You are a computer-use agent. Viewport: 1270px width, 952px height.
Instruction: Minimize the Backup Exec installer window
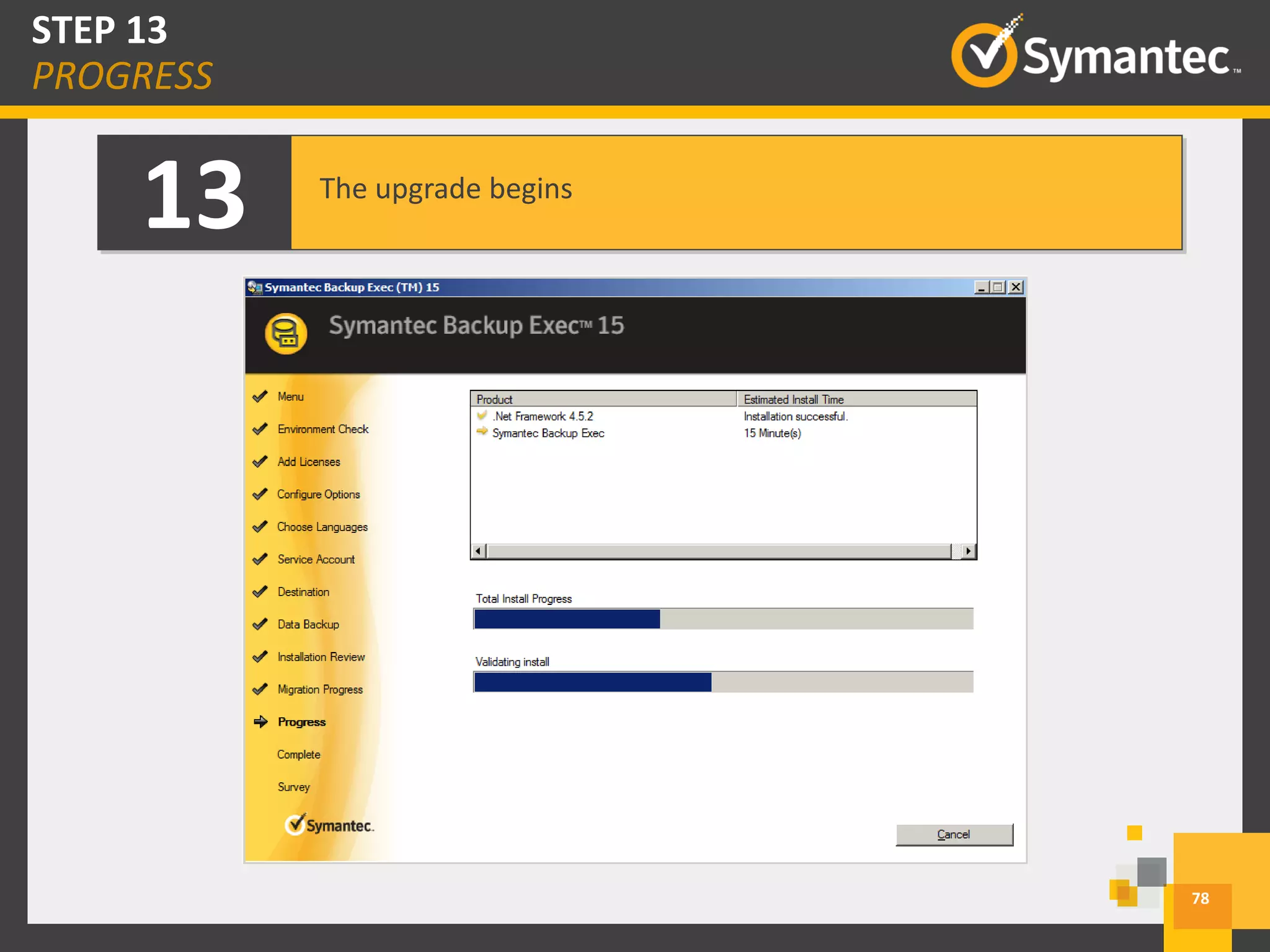[981, 287]
